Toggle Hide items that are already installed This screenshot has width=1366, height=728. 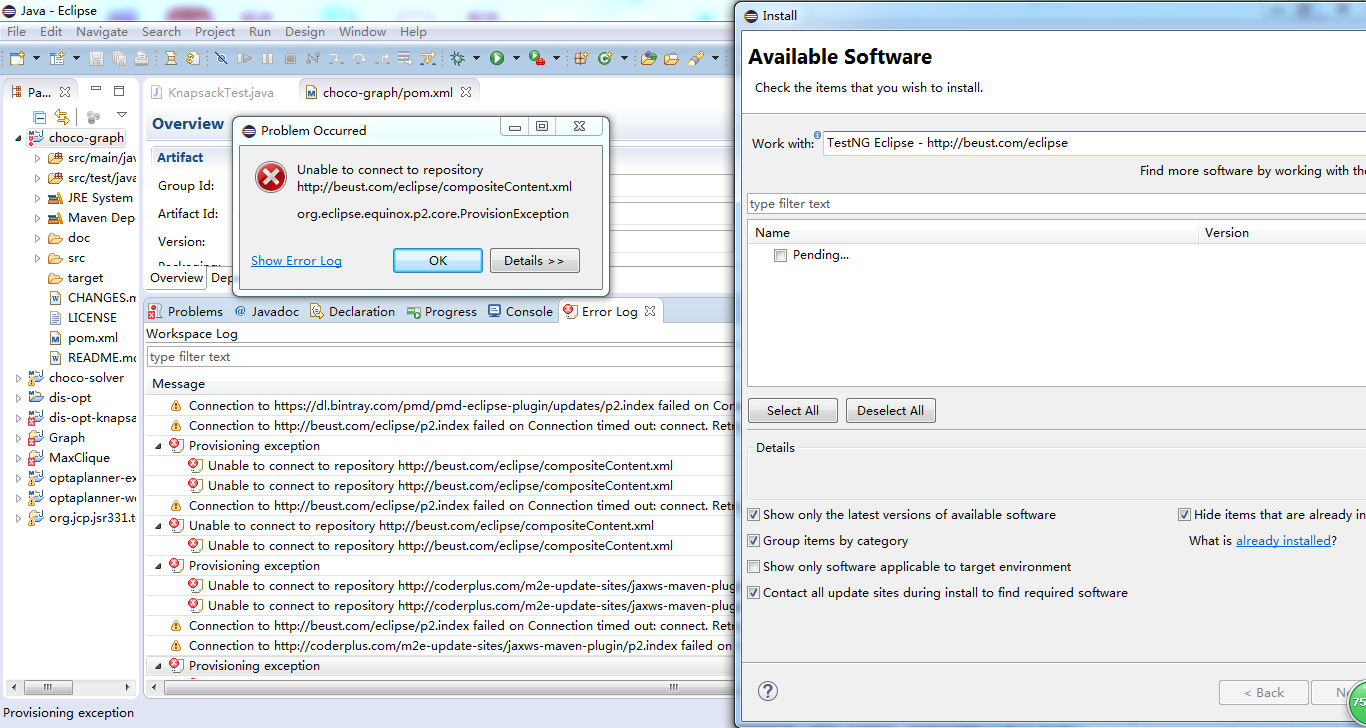(x=1185, y=515)
